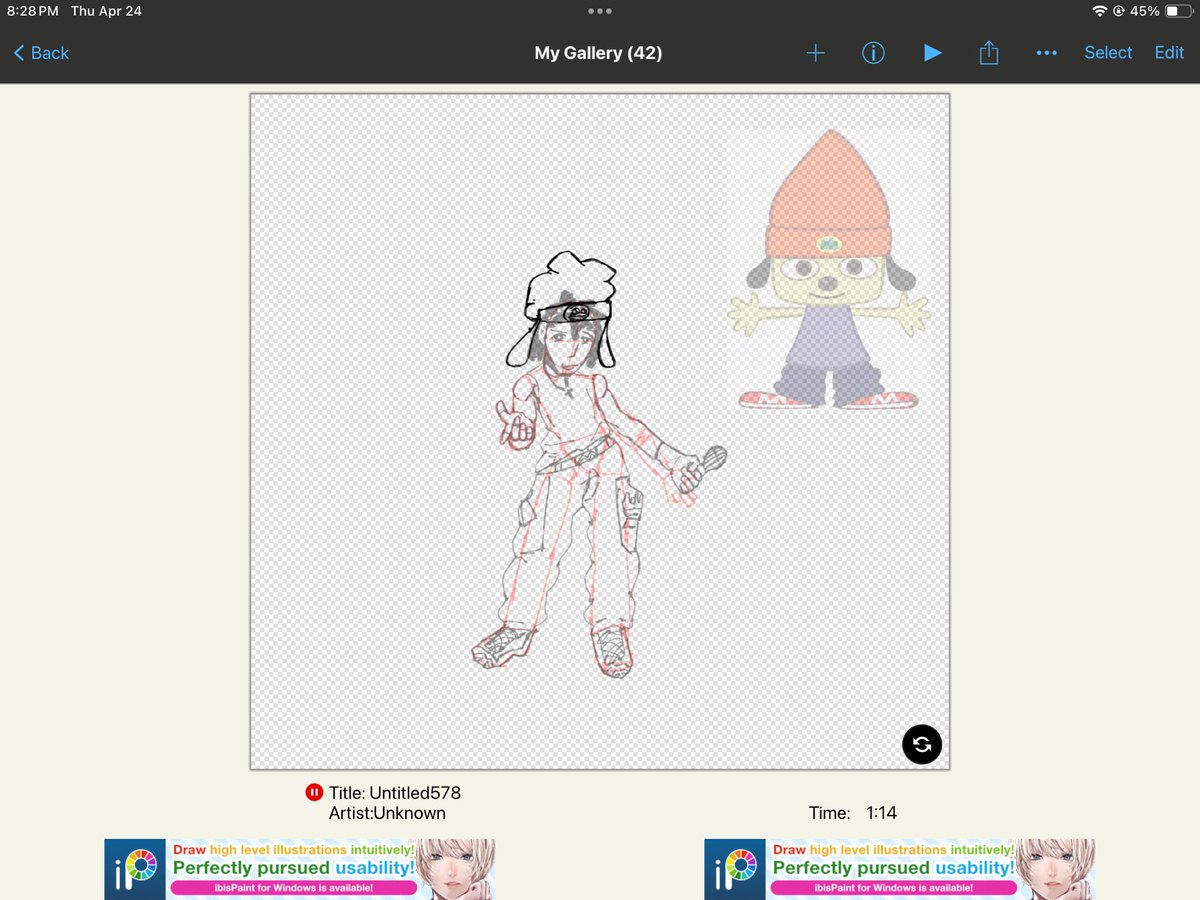Open the Untitled578 artwork preview
The height and width of the screenshot is (900, 1200).
pos(599,431)
